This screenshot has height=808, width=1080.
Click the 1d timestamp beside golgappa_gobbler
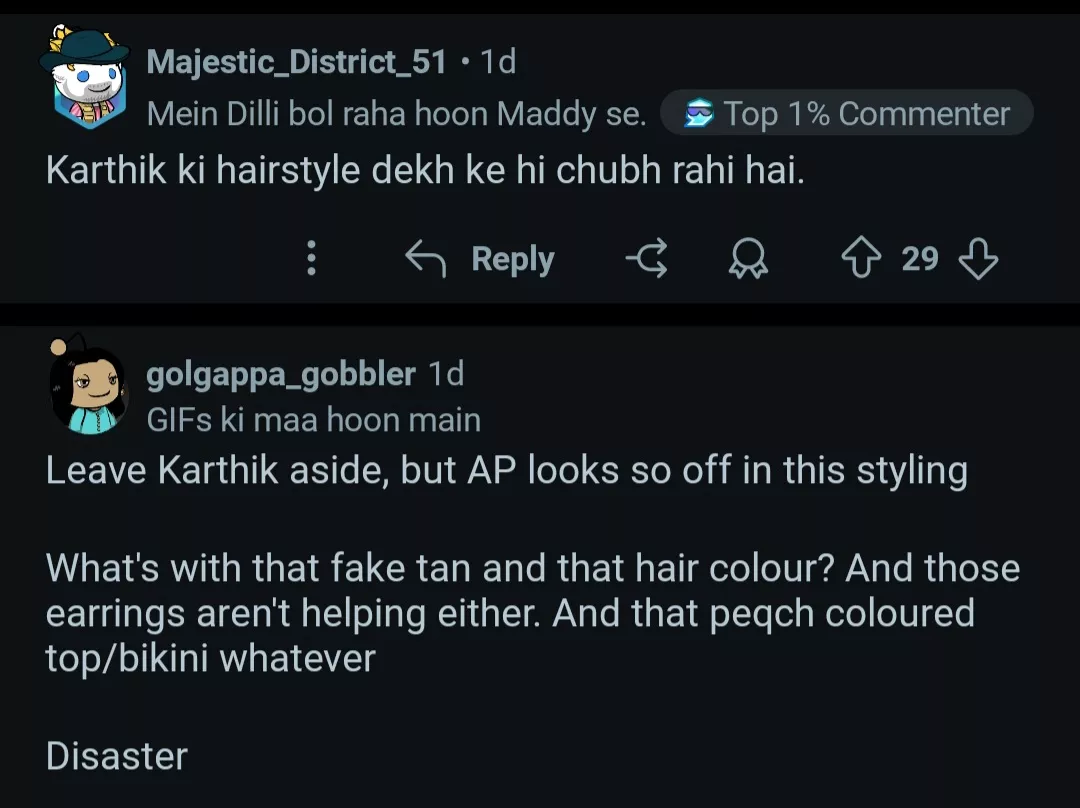pos(446,374)
